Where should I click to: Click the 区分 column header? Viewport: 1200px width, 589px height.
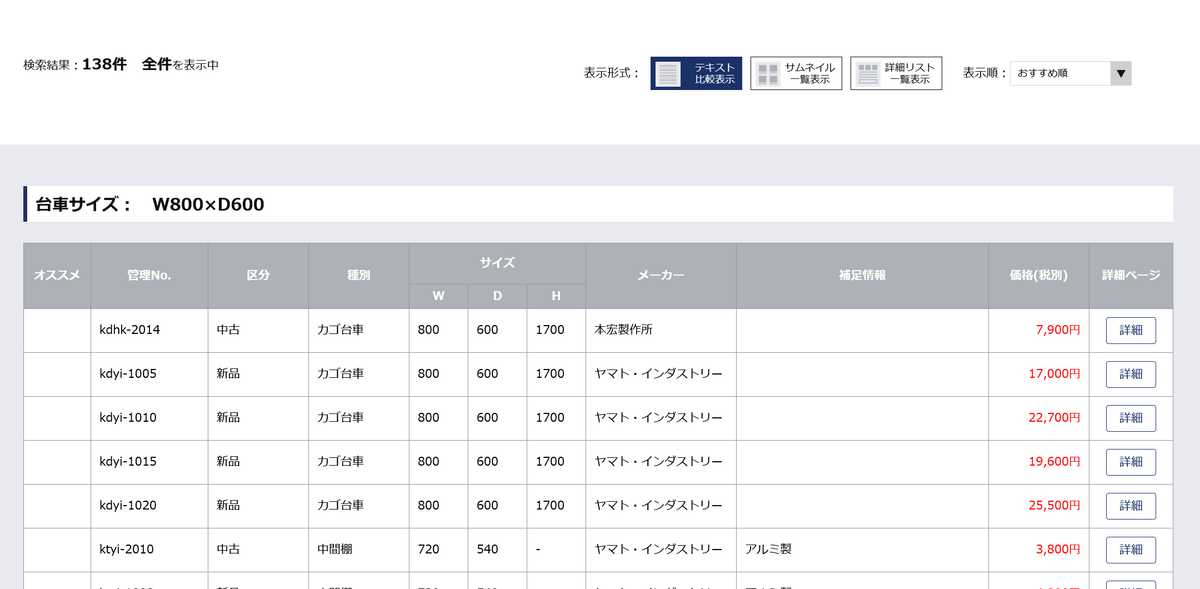258,275
